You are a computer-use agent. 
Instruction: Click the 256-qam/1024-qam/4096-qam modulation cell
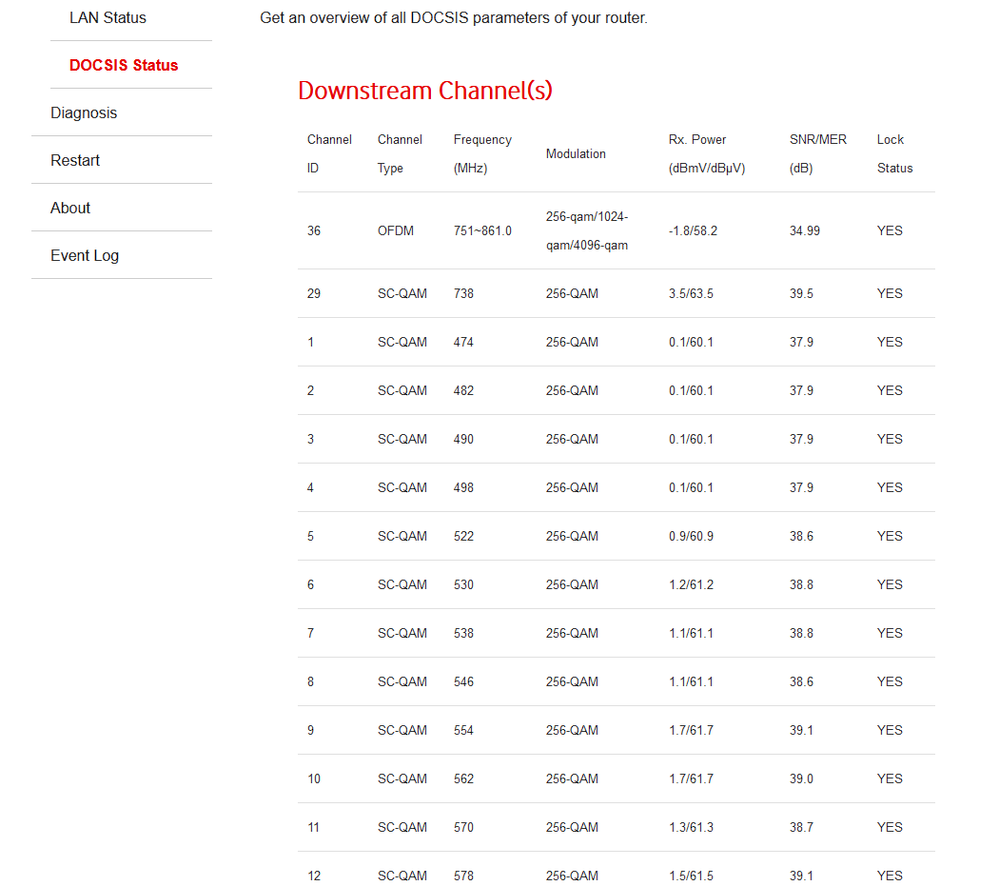(x=587, y=231)
